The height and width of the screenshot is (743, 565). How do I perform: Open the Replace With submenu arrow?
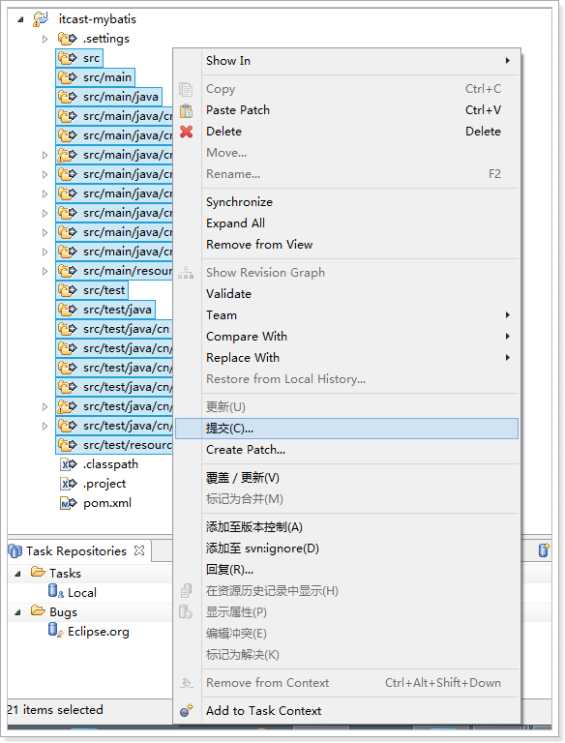(x=507, y=358)
